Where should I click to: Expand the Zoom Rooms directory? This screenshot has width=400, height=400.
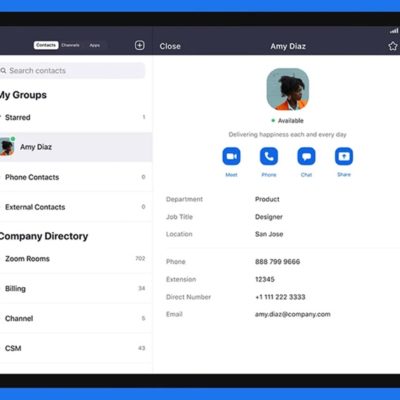coord(76,259)
